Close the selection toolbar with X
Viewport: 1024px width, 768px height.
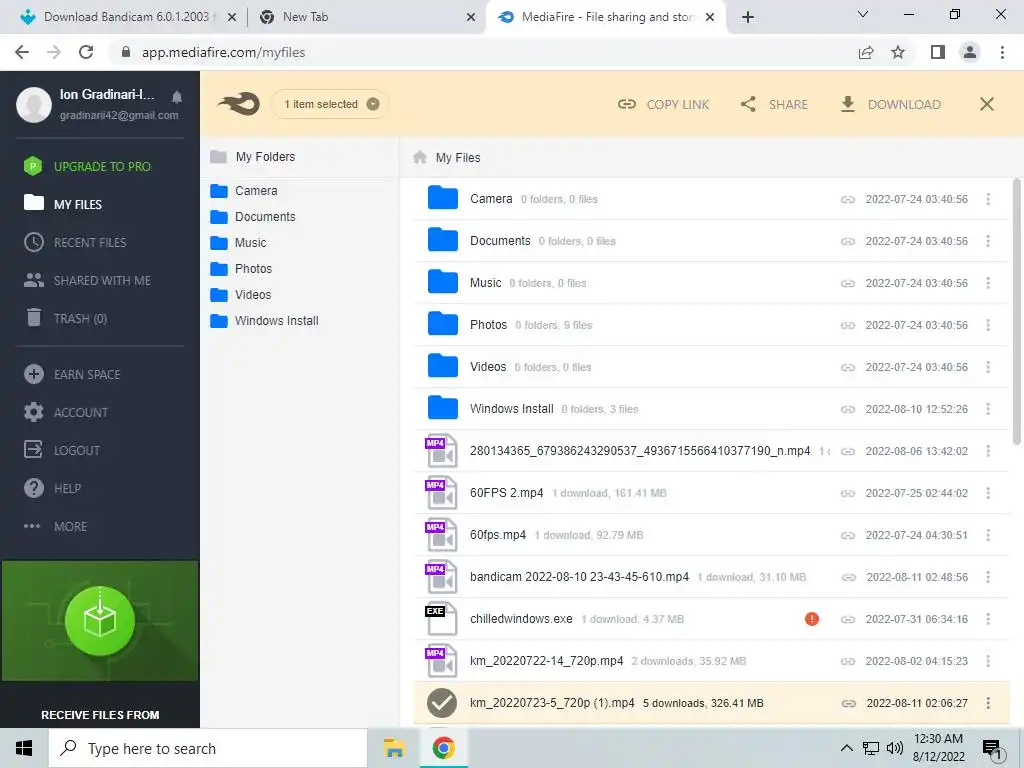[x=987, y=104]
